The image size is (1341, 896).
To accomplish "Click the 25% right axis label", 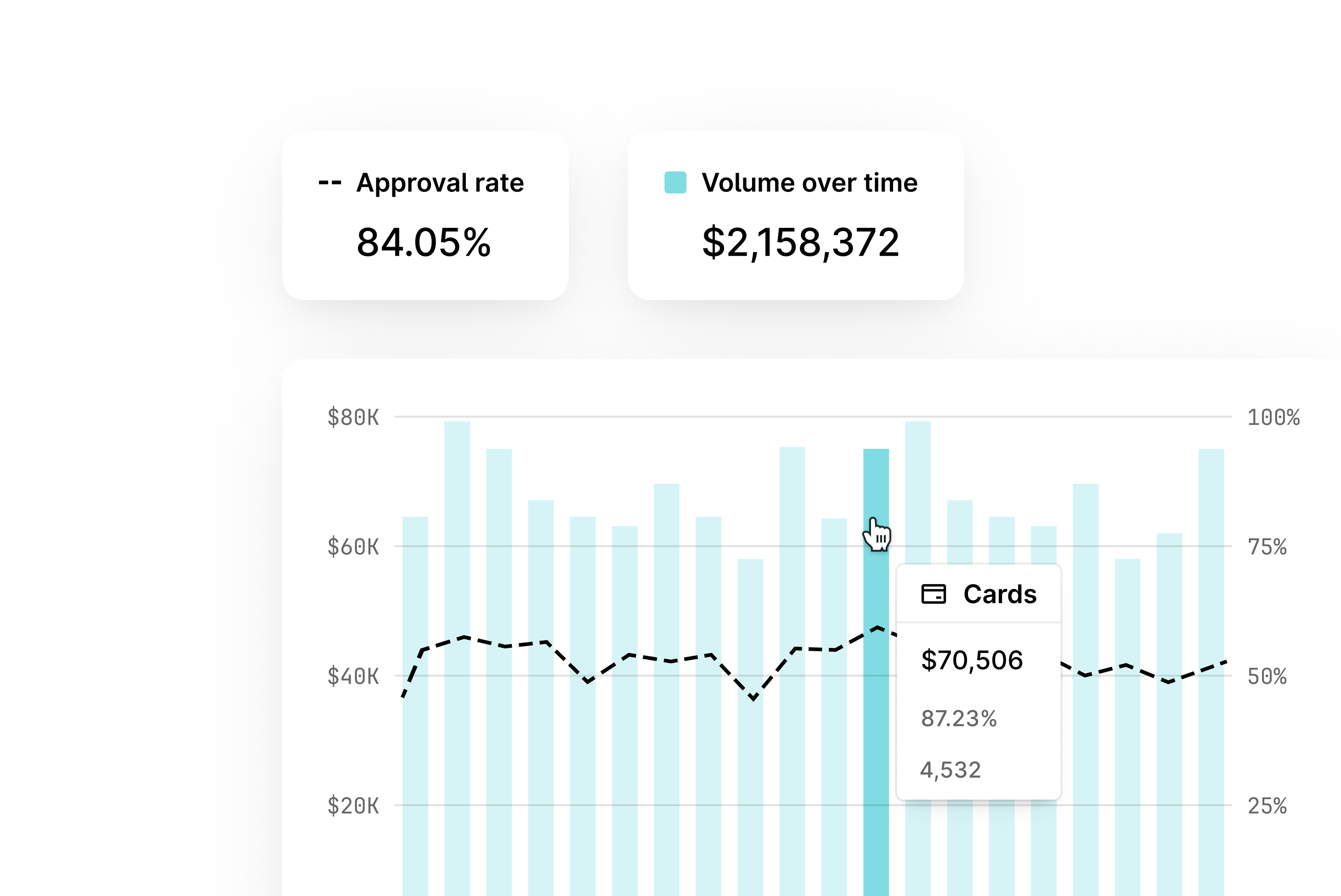I will click(1267, 806).
